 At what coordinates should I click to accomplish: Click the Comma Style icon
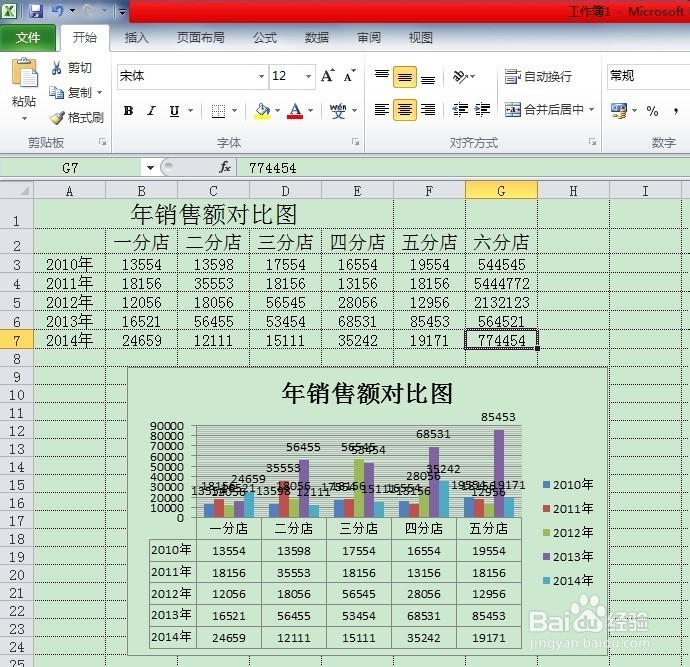[x=676, y=111]
